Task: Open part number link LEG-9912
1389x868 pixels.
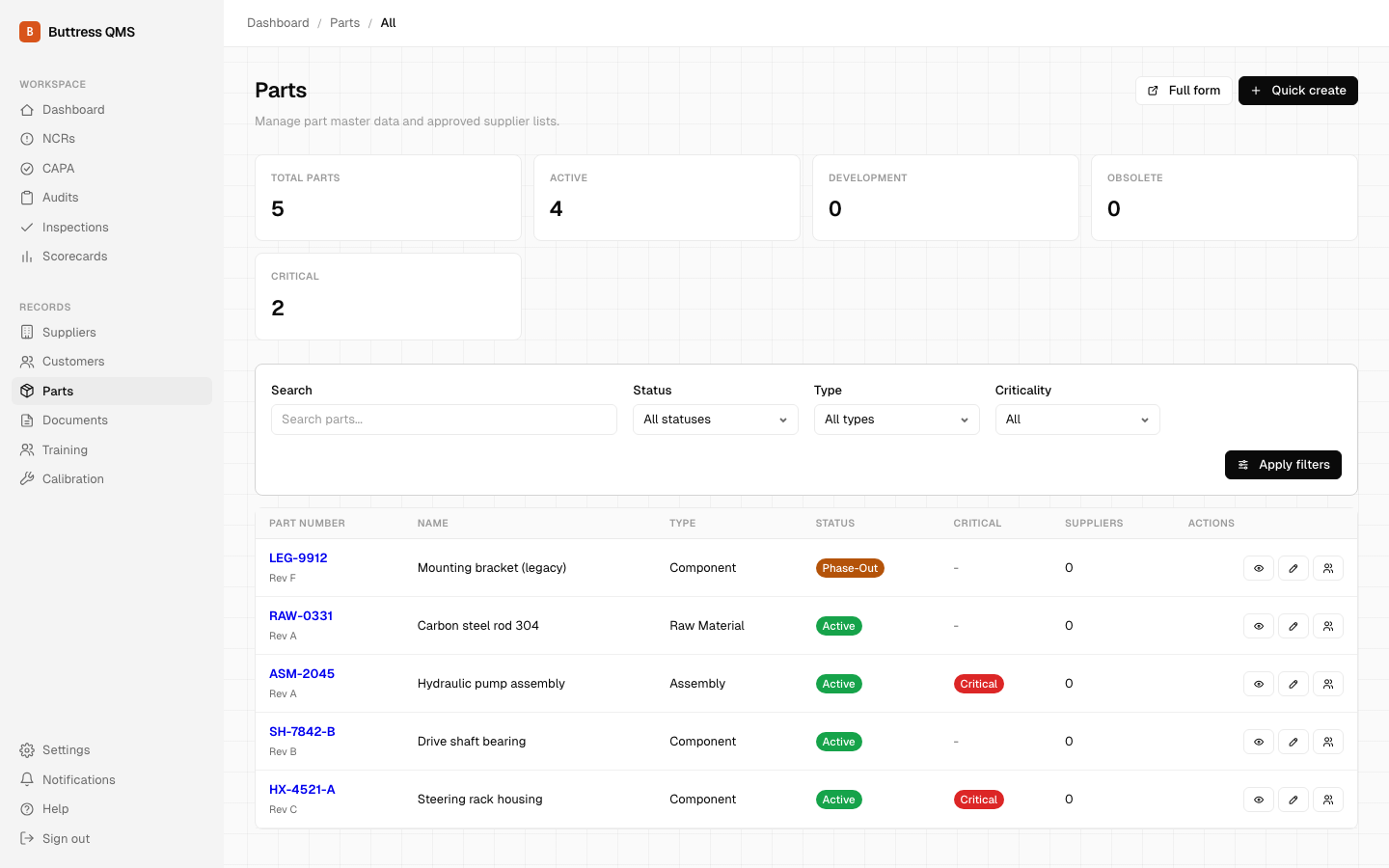Action: tap(298, 558)
